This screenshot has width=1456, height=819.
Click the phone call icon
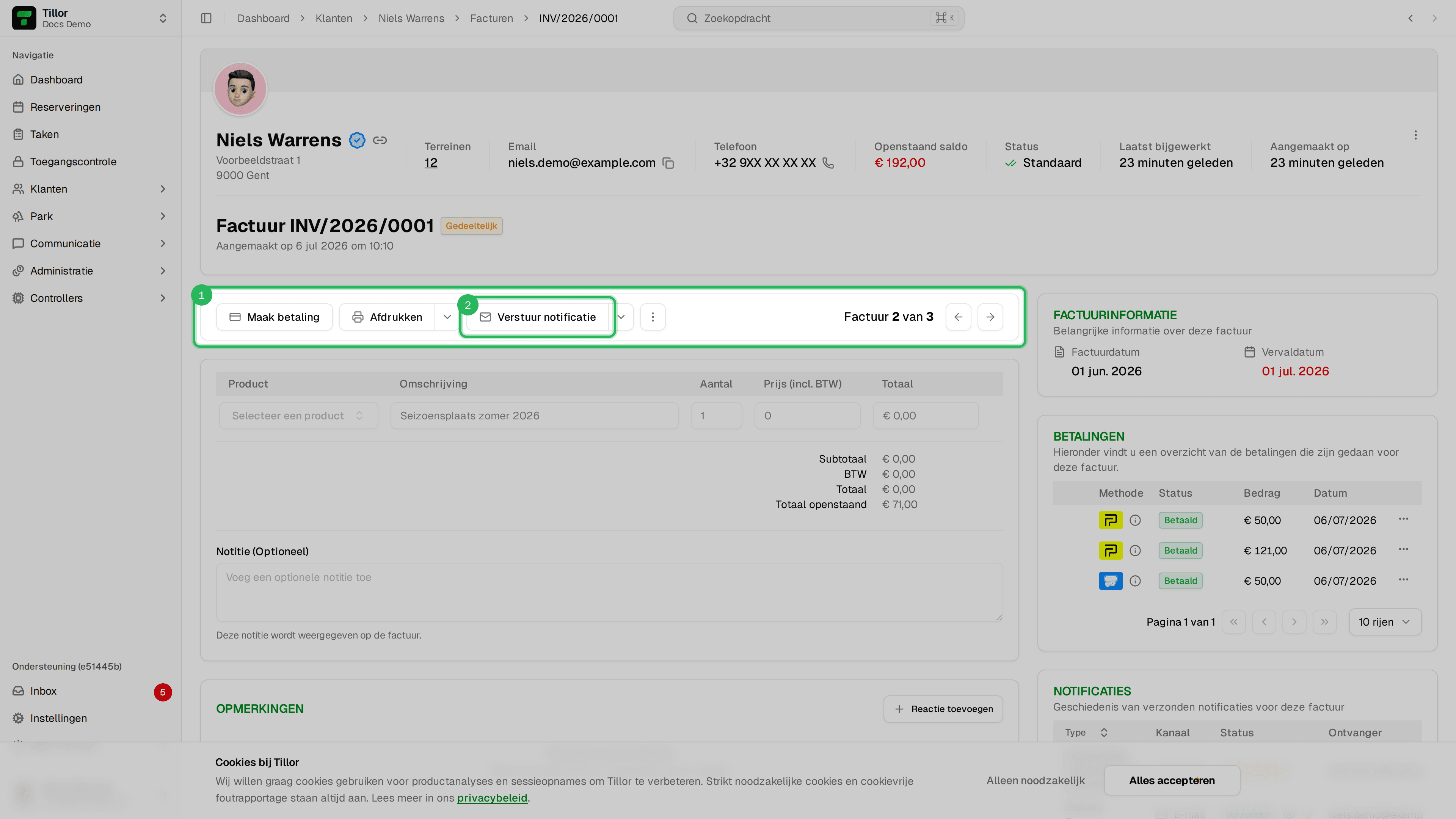[828, 163]
